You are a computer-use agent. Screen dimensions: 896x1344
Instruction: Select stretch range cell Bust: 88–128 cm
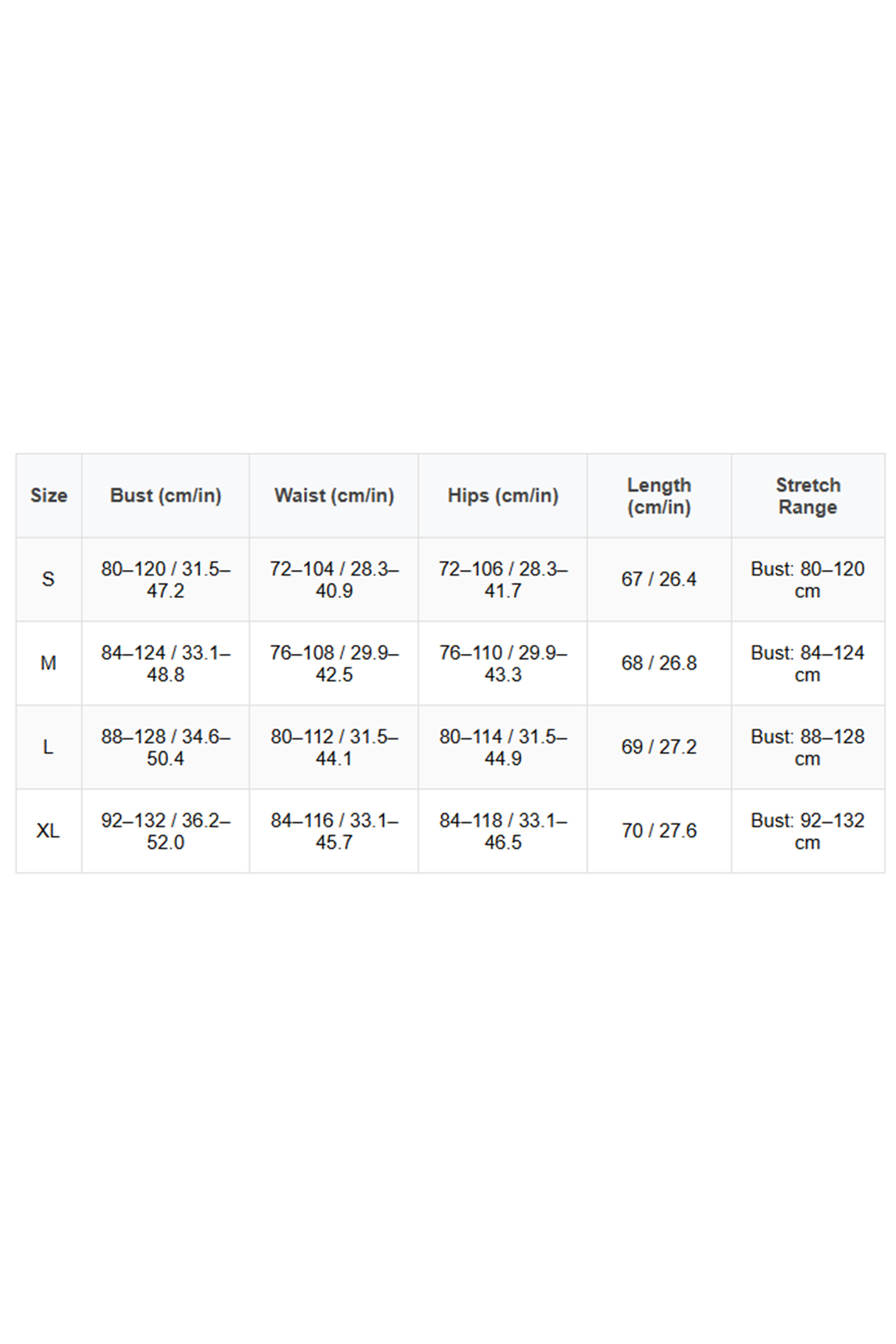pos(807,748)
